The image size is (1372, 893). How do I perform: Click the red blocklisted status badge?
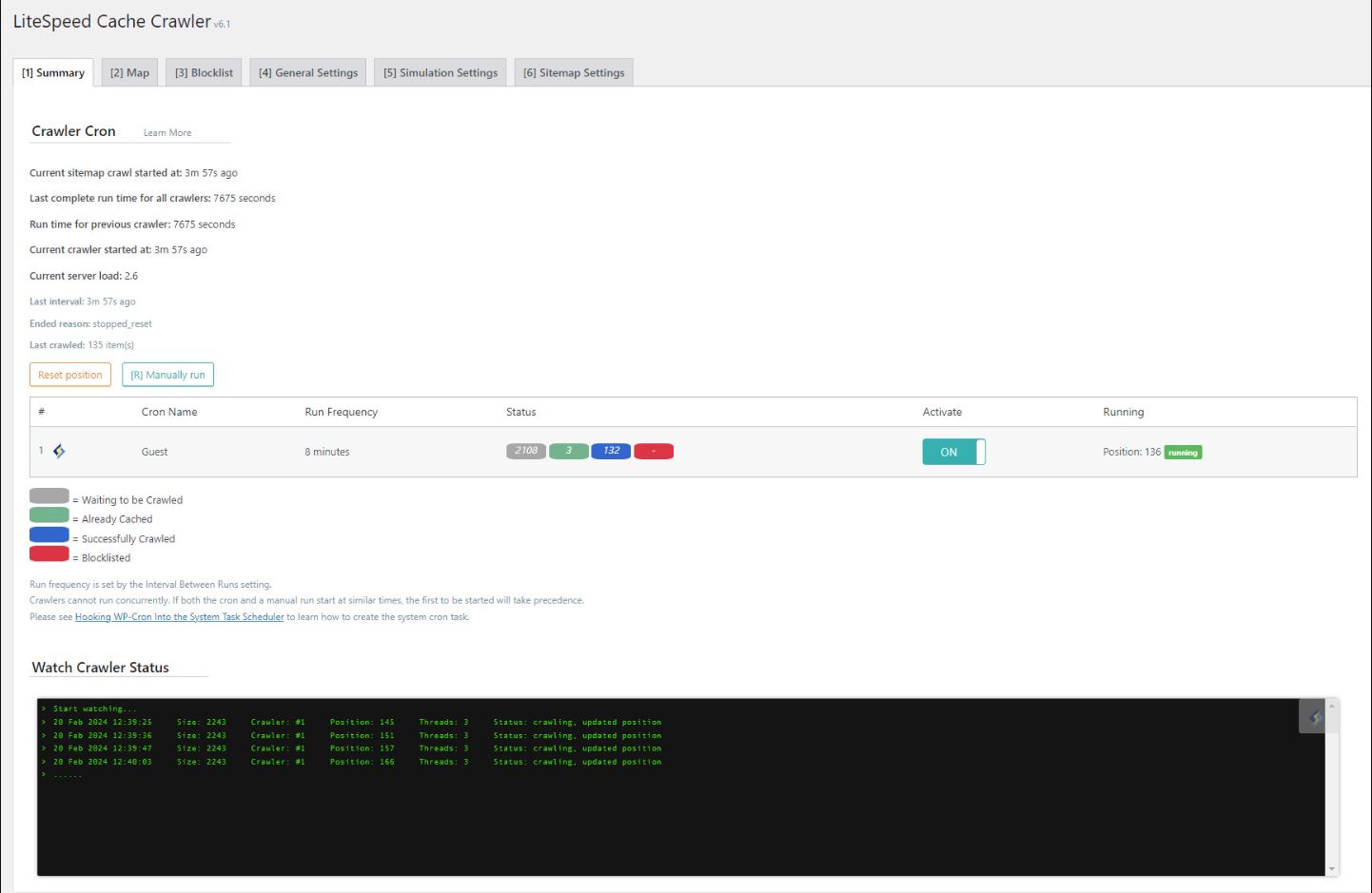pos(654,451)
